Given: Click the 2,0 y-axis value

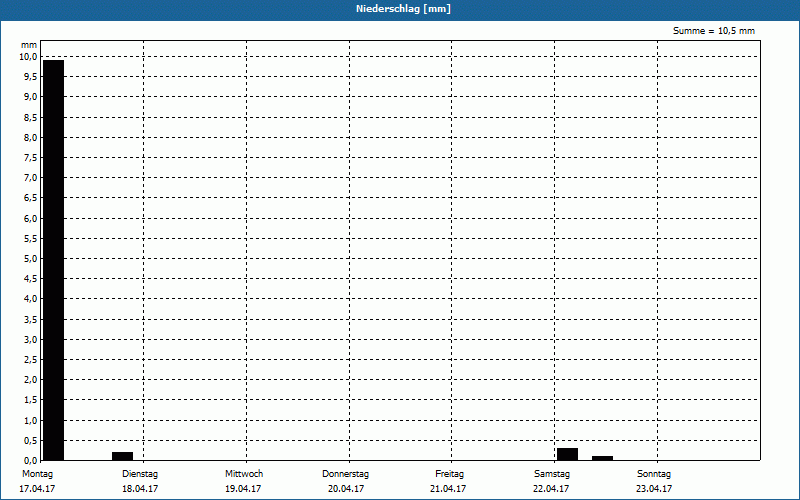Looking at the screenshot, I should 30,380.
